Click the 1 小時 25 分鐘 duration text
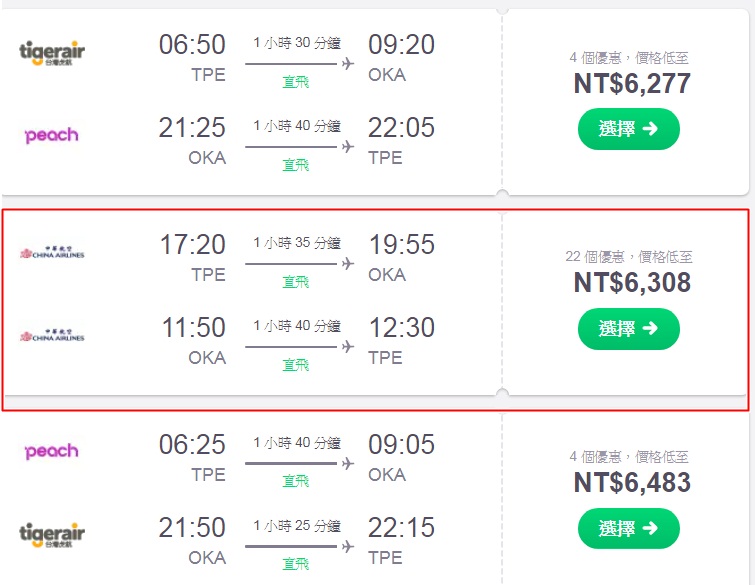Screen dimensions: 755x585 297,526
